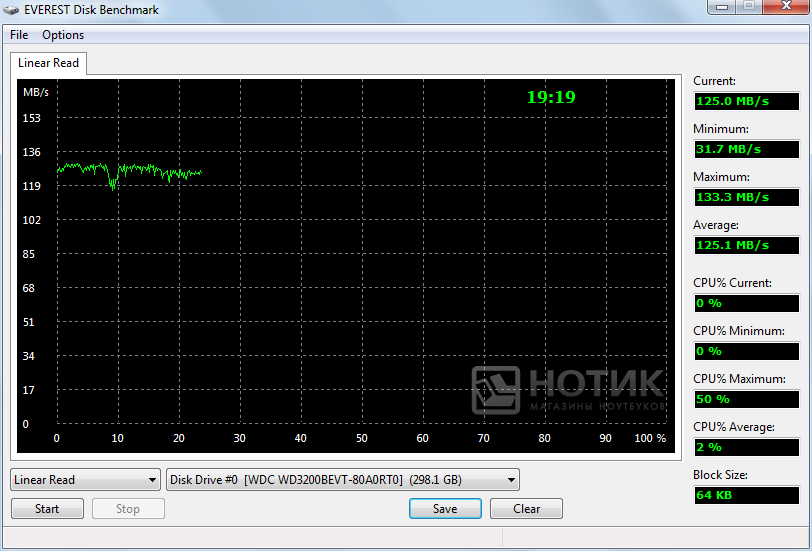
Task: Click the Average speed value 125.1 MB/s
Action: point(746,245)
